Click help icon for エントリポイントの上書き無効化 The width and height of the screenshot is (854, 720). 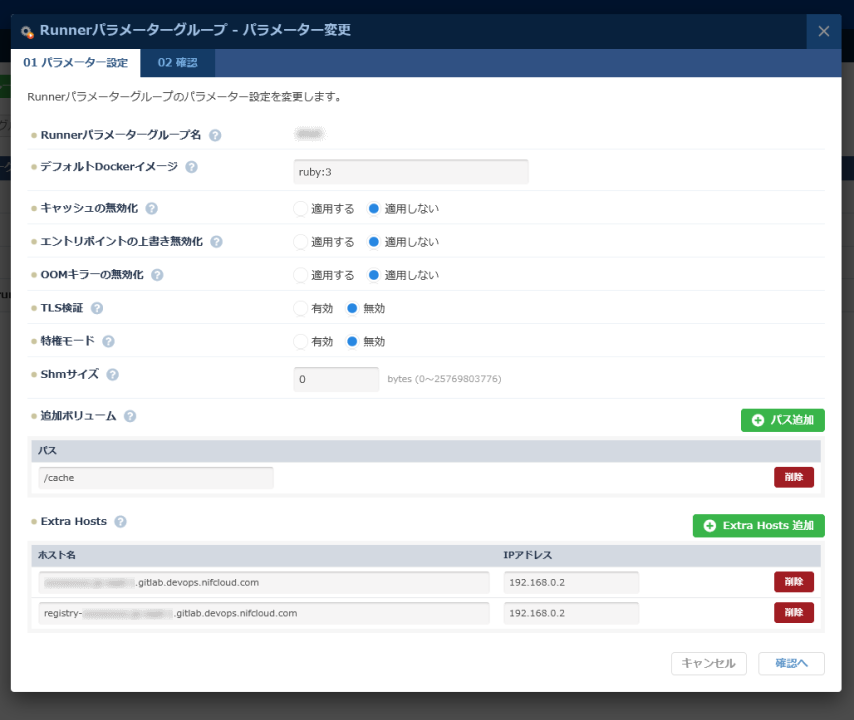[217, 242]
